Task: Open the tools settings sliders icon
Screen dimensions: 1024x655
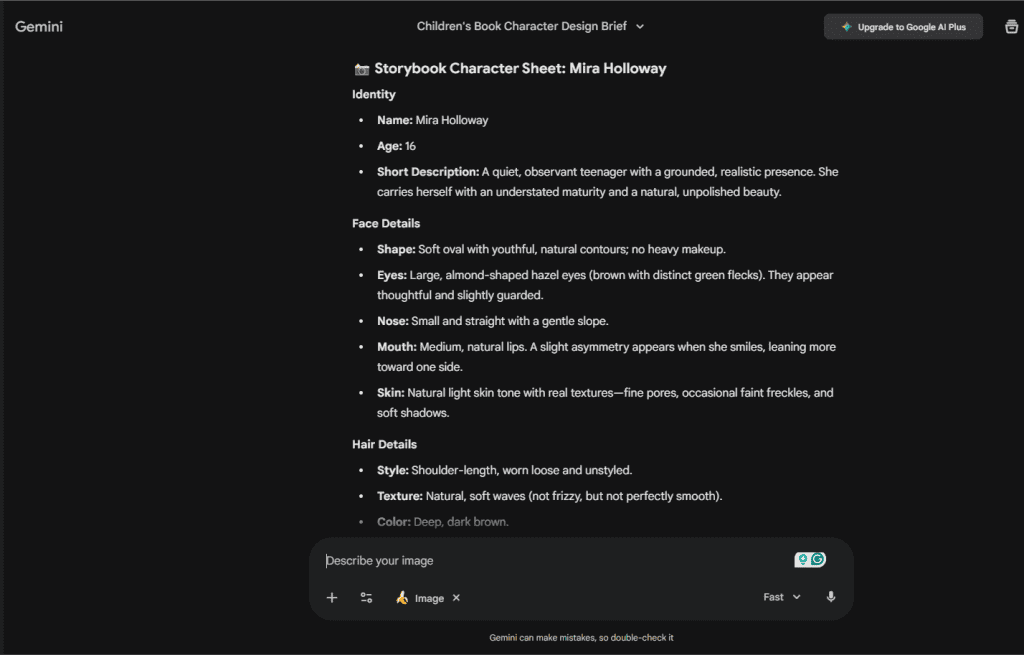Action: [x=366, y=598]
